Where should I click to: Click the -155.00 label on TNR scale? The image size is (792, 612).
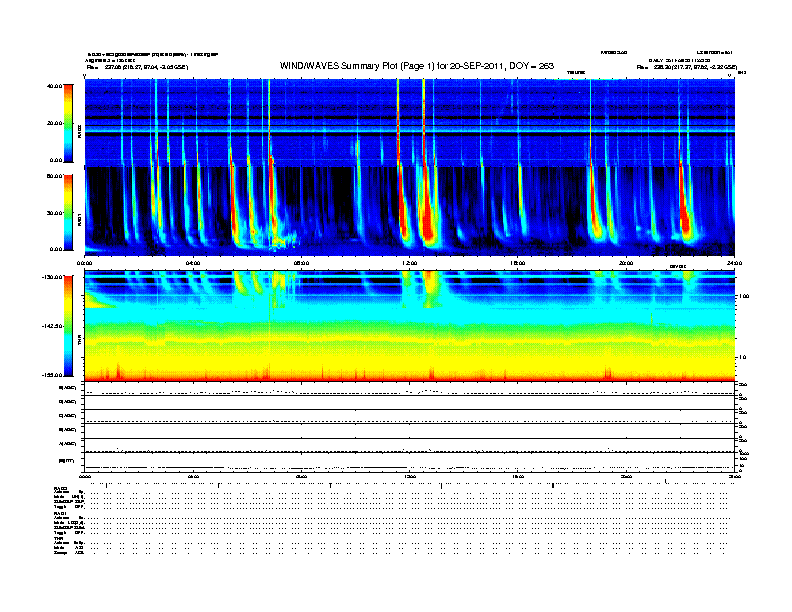[52, 375]
